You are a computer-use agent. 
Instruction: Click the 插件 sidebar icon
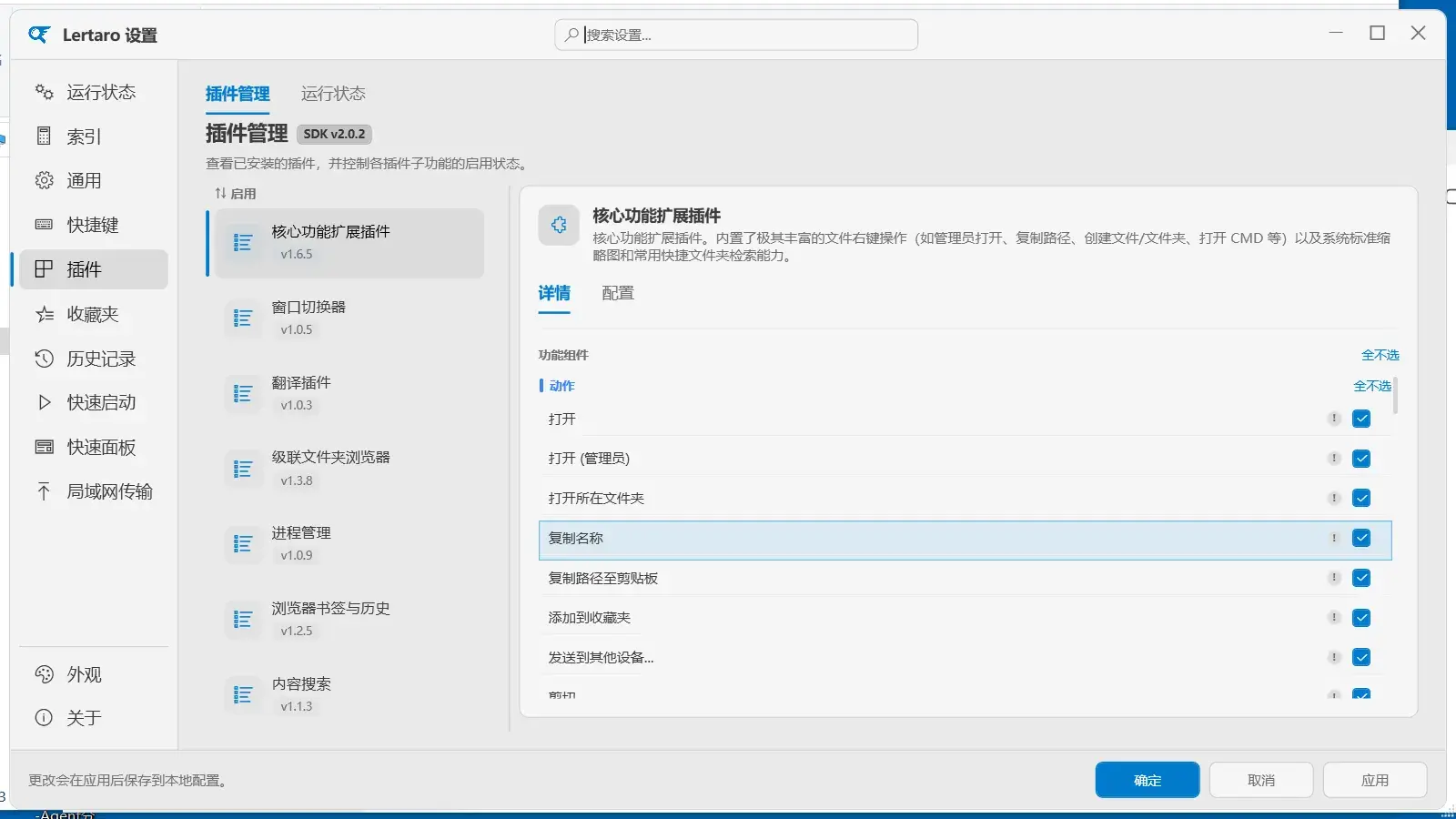(x=44, y=269)
